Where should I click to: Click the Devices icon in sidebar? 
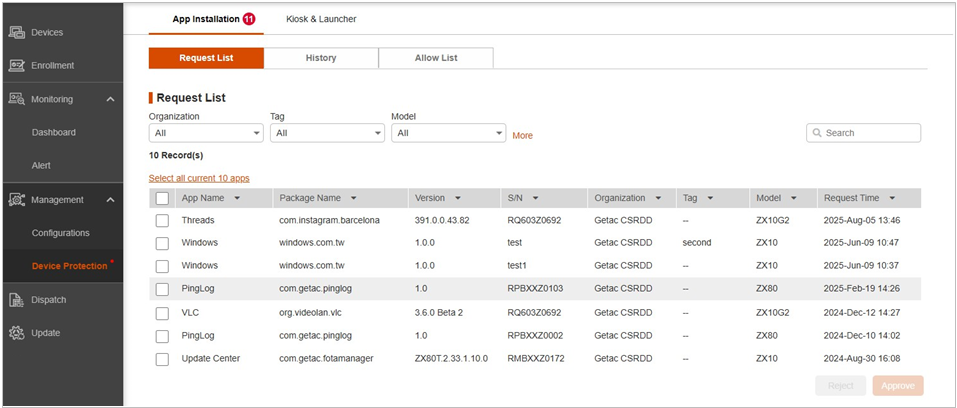[x=17, y=32]
